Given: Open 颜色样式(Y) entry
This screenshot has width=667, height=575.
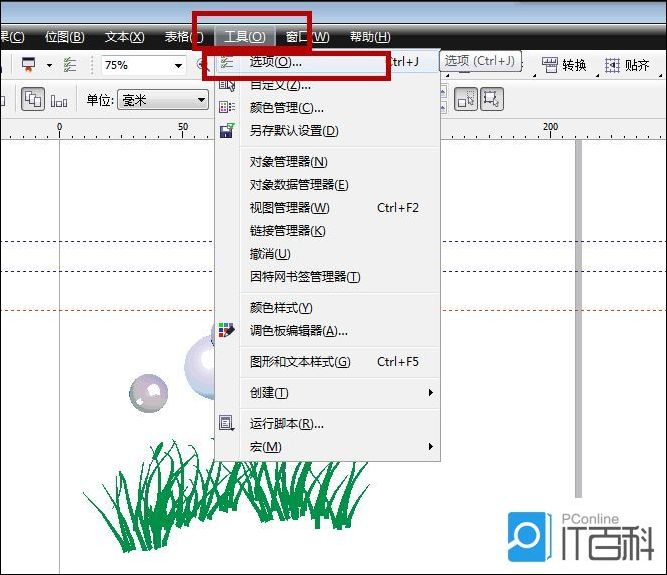Looking at the screenshot, I should (x=327, y=307).
